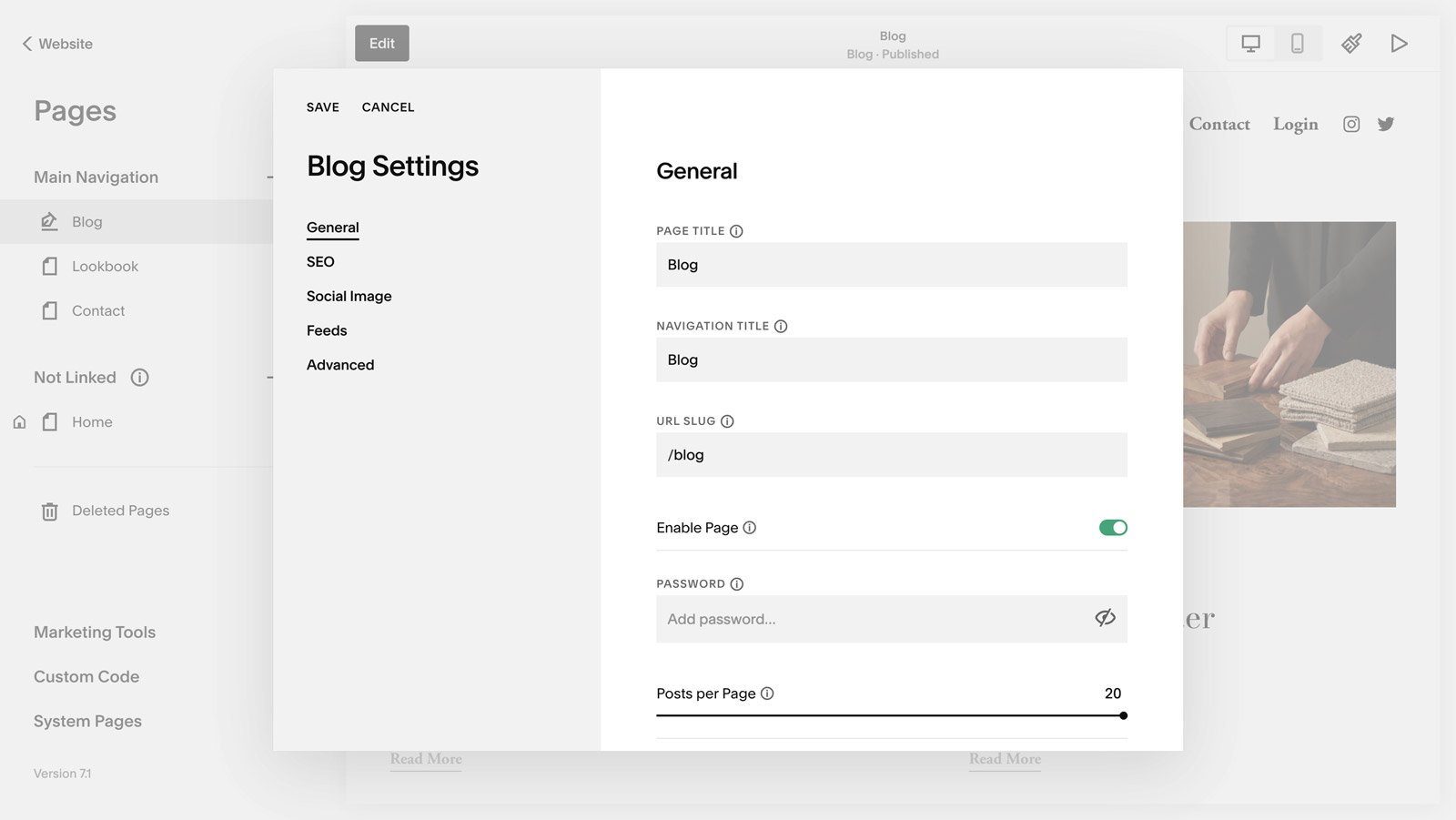Open the Marketing Tools link
The image size is (1456, 820).
[95, 633]
